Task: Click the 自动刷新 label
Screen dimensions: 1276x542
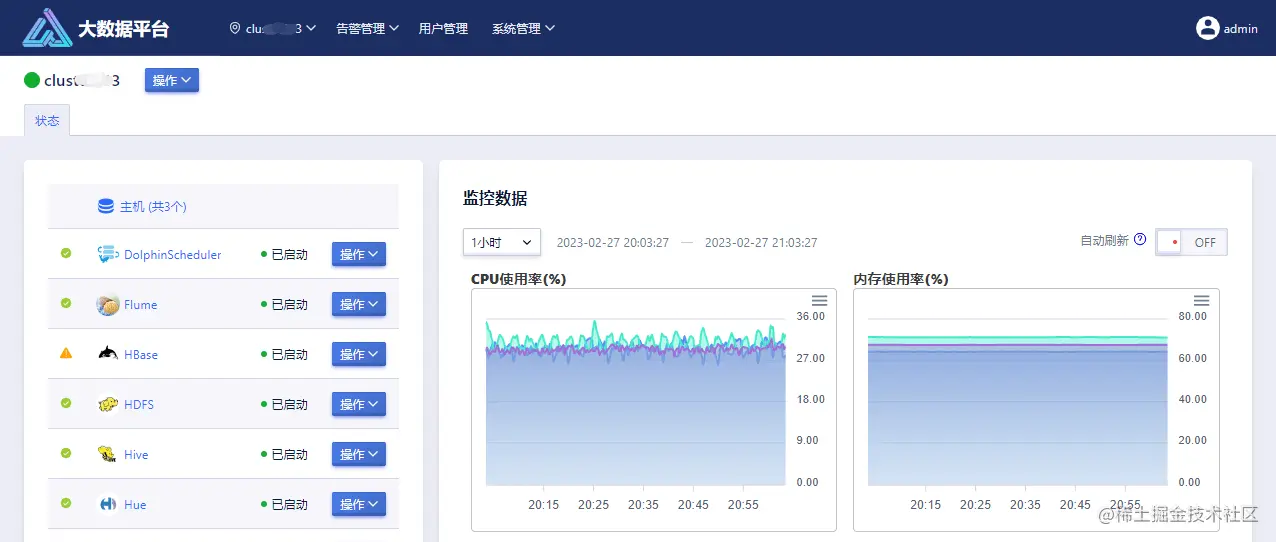Action: tap(1105, 241)
